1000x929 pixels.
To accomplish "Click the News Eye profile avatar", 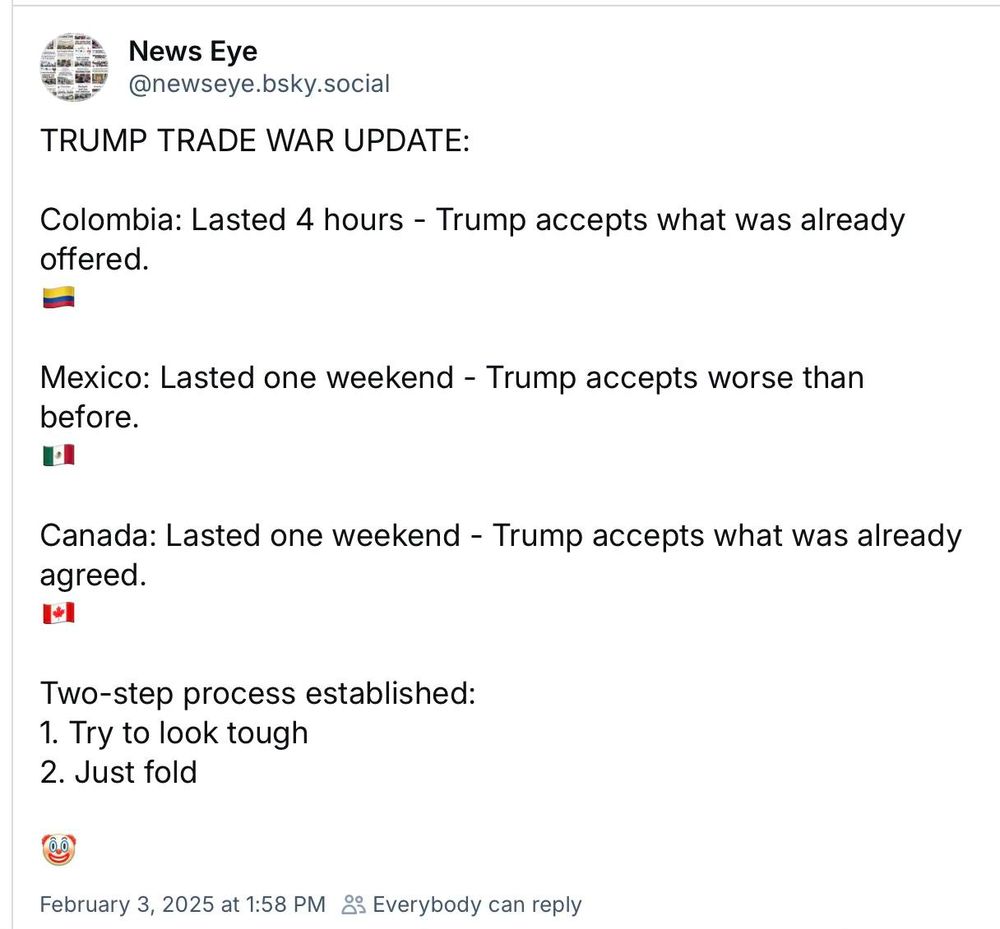I will pyautogui.click(x=73, y=67).
